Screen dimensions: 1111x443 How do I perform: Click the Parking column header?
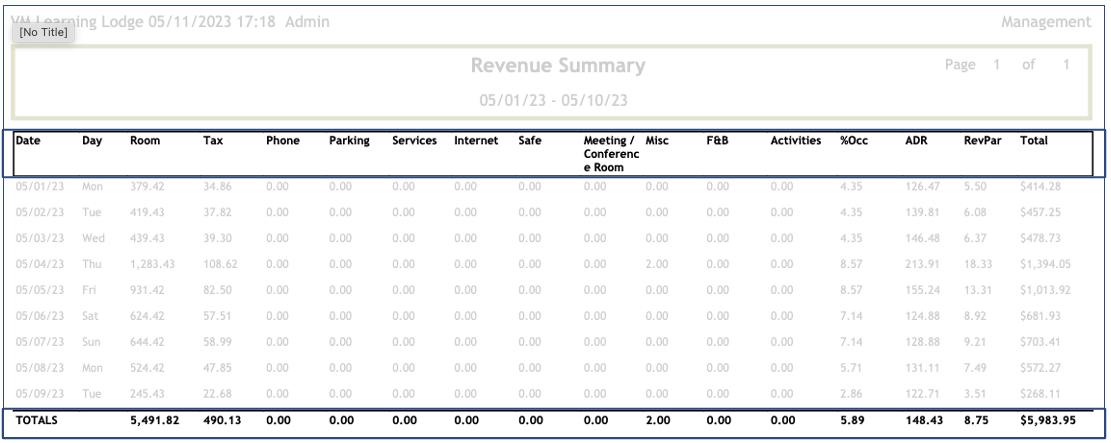coord(348,142)
